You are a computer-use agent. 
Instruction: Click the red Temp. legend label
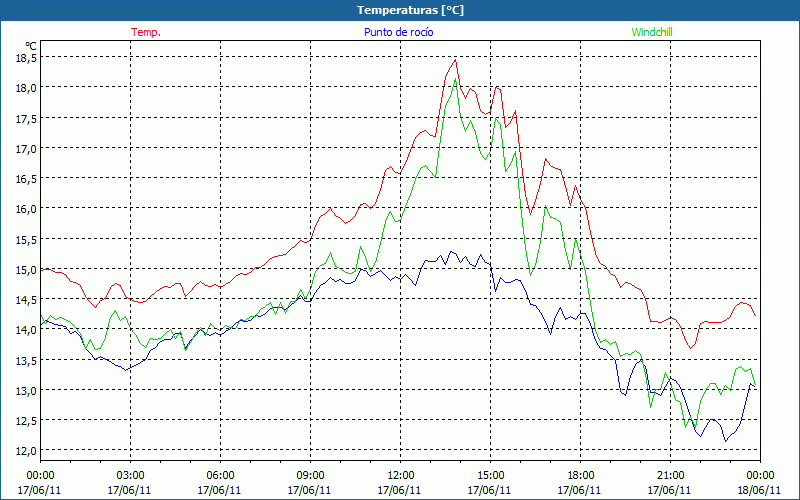tap(146, 32)
